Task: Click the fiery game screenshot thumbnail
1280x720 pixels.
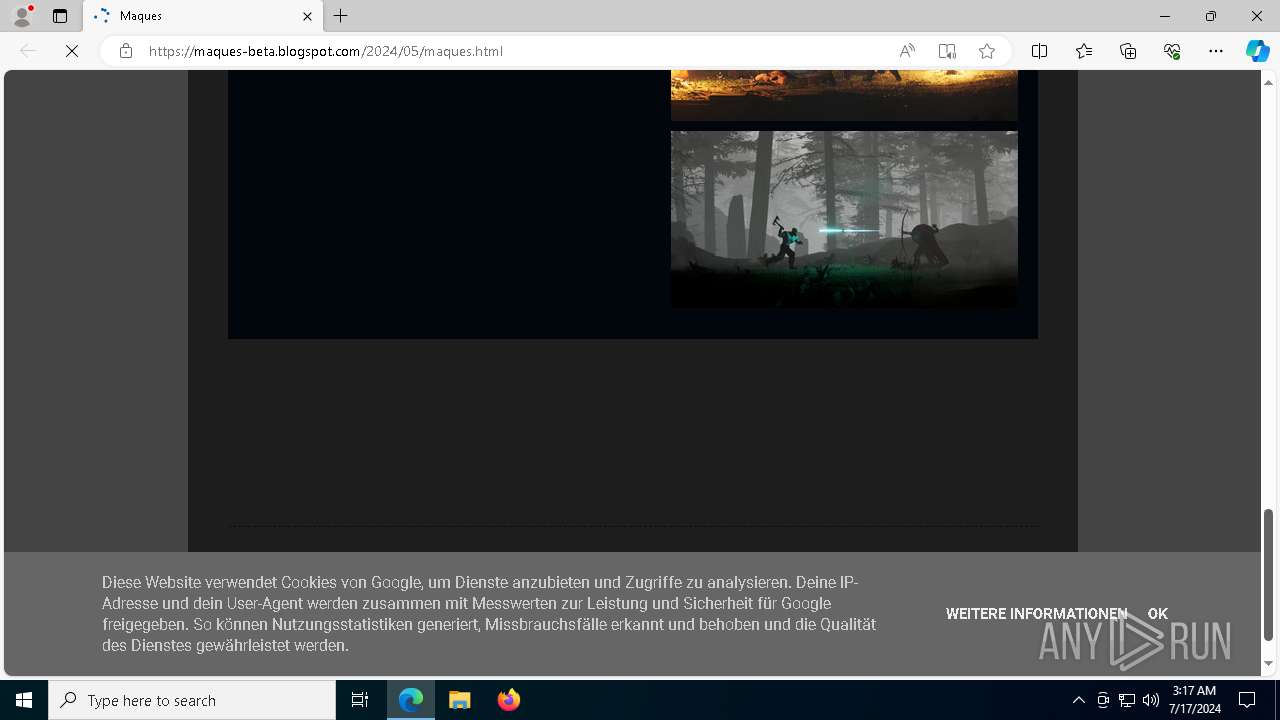Action: coord(844,95)
